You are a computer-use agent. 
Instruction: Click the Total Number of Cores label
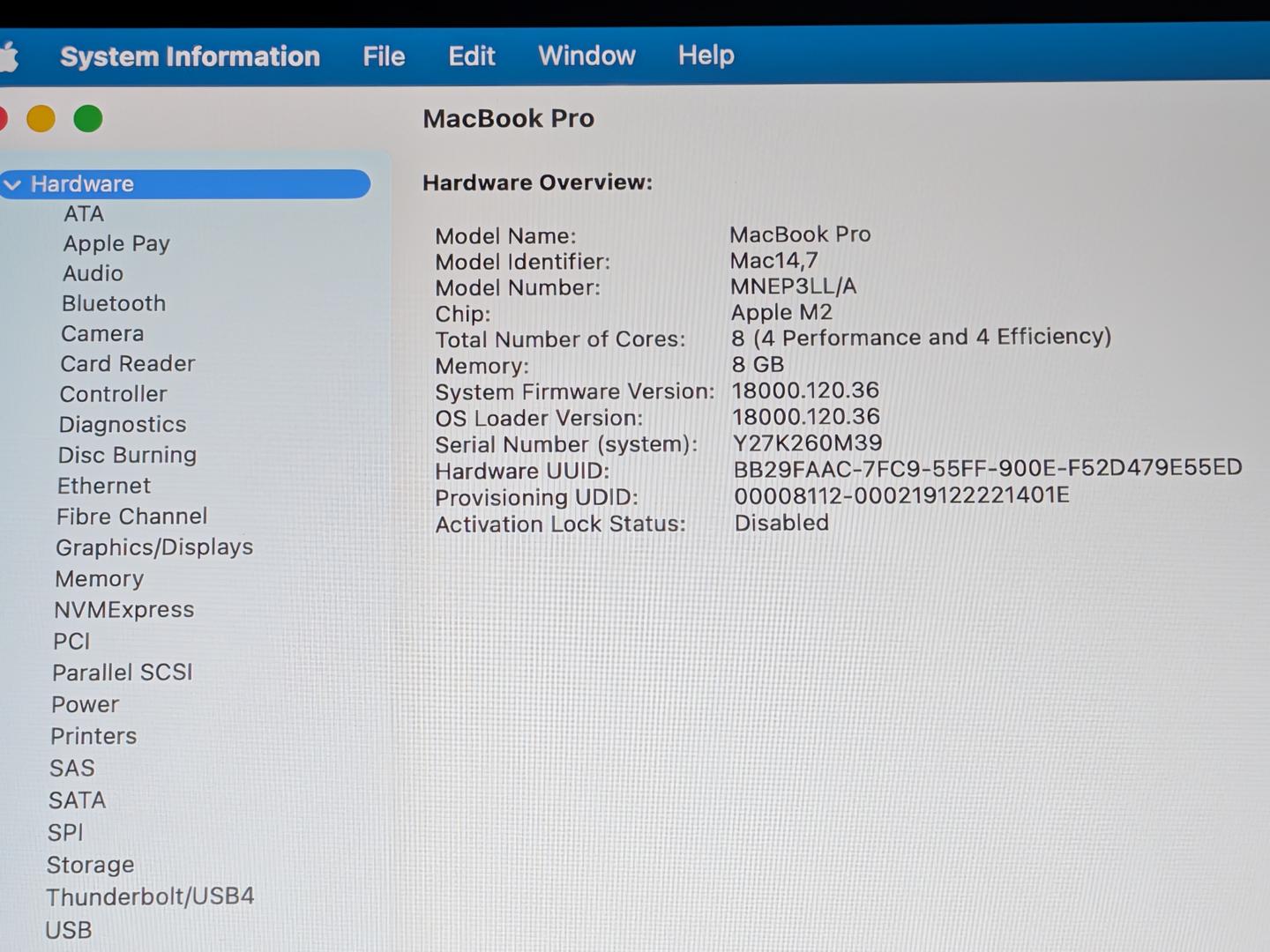560,339
